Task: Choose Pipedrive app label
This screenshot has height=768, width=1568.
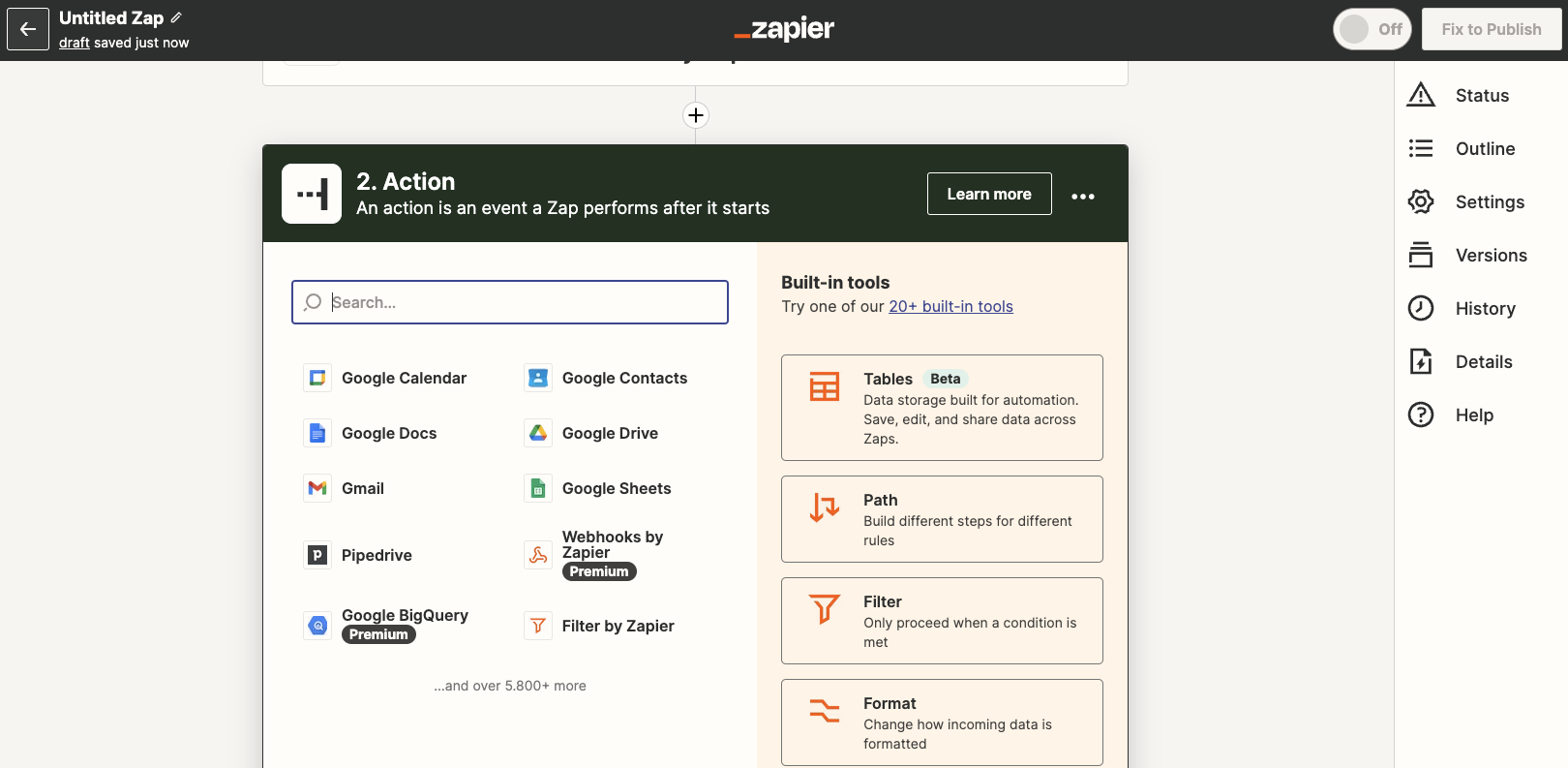Action: click(377, 555)
